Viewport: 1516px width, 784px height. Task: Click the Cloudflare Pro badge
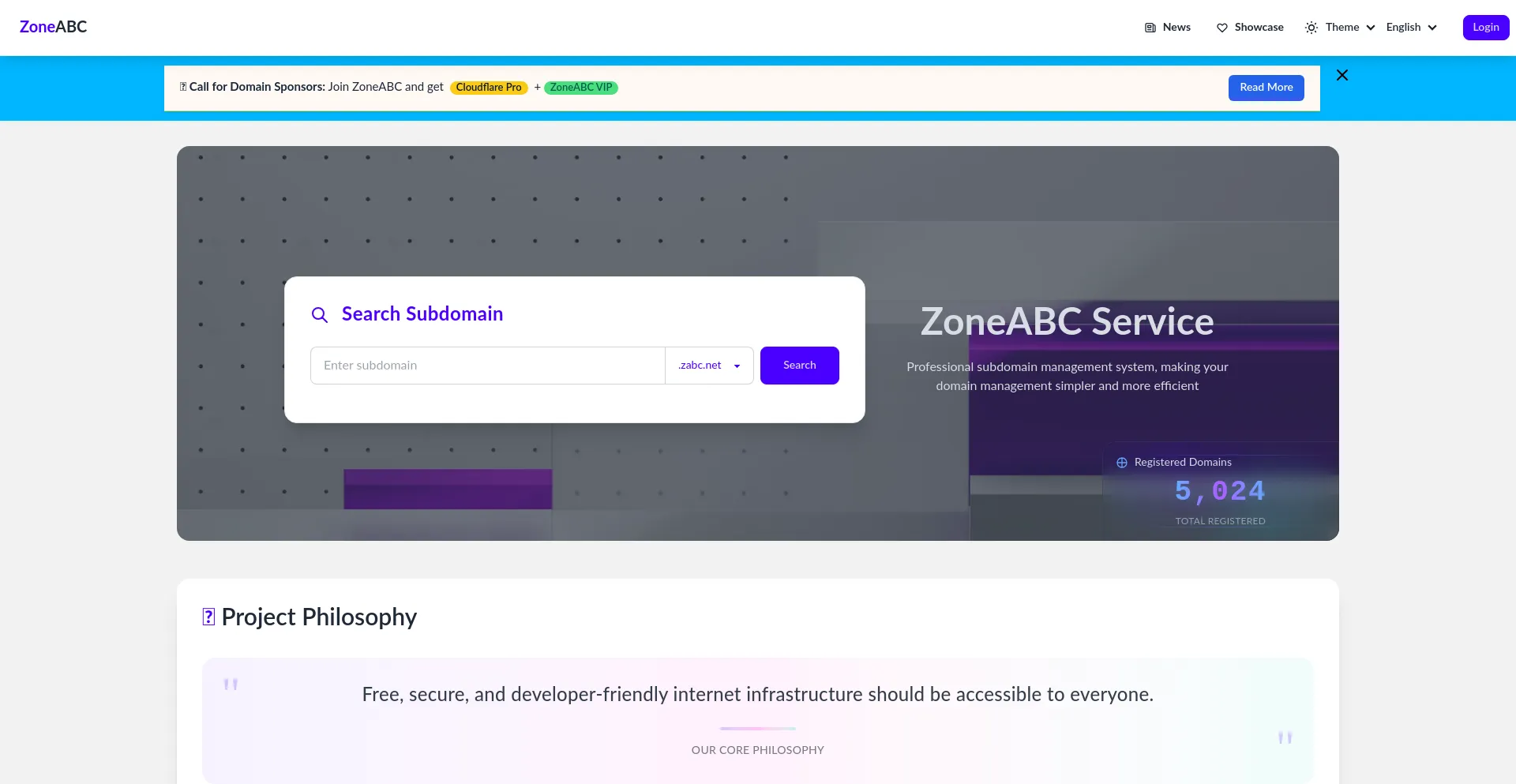coord(489,88)
